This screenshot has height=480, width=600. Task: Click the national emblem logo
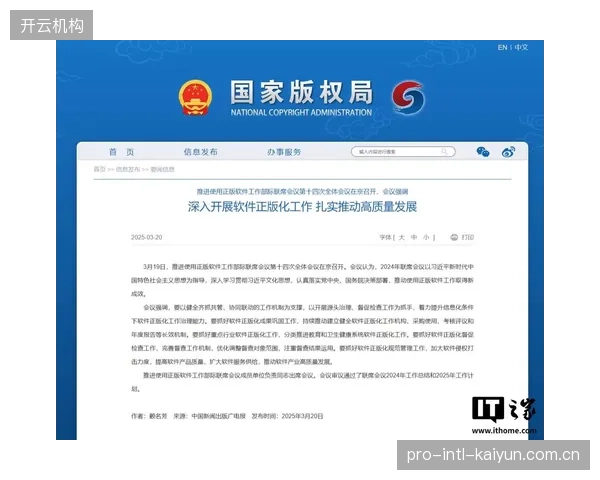(x=195, y=97)
